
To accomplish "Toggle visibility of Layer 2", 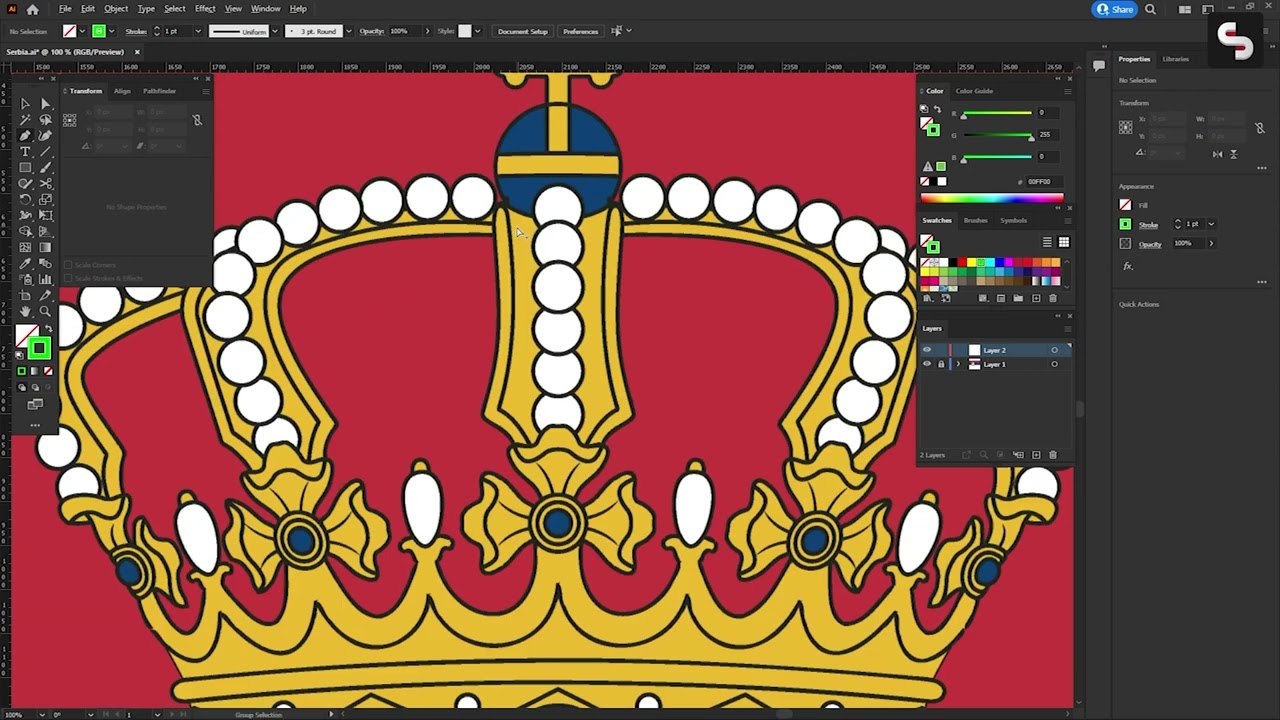I will 926,350.
